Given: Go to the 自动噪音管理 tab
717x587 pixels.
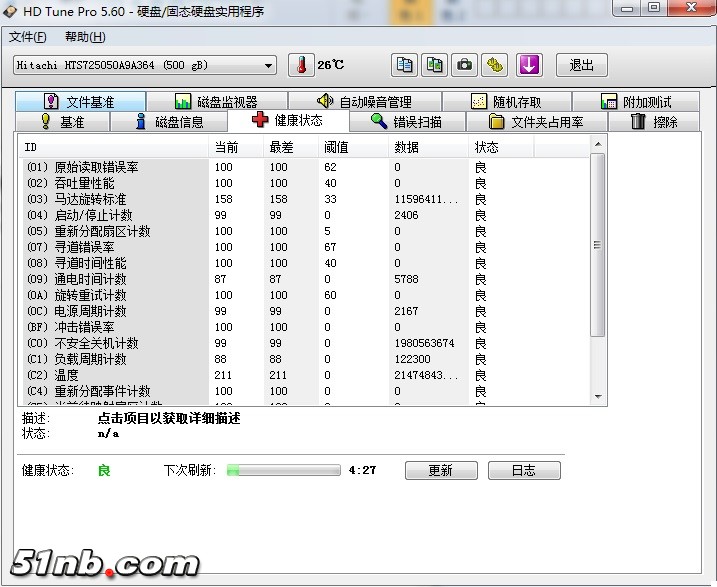Looking at the screenshot, I should click(x=364, y=102).
